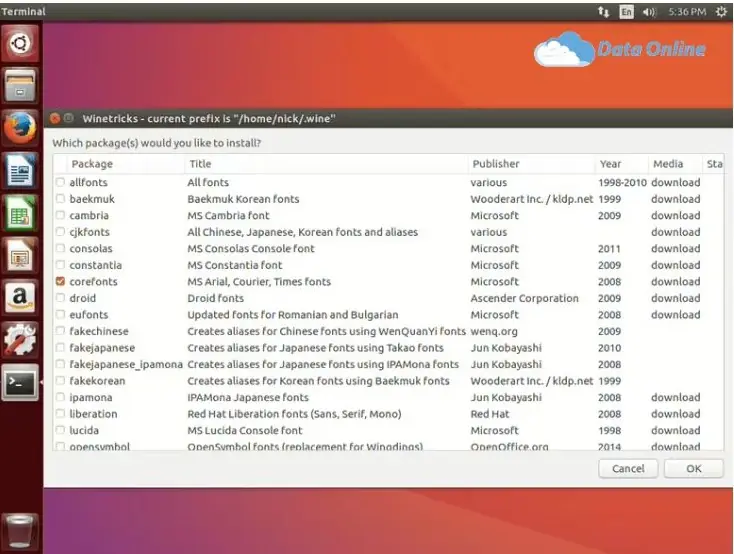Select 'Ascender Corporation' publisher cell
Image resolution: width=734 pixels, height=554 pixels.
tap(525, 298)
